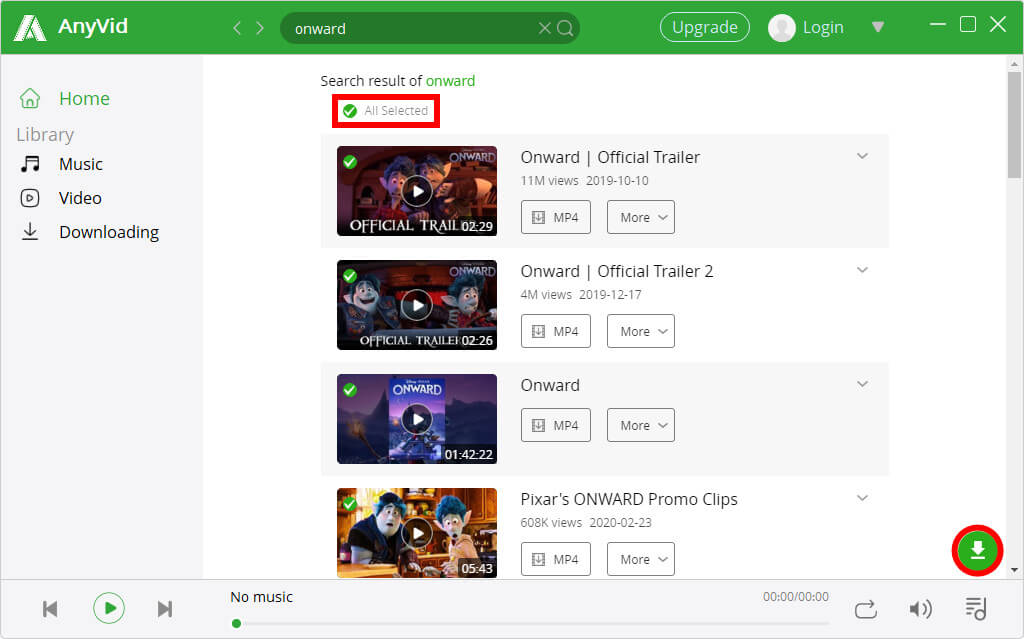Open More options for Onward Official Trailer
Image resolution: width=1024 pixels, height=639 pixels.
pos(641,217)
